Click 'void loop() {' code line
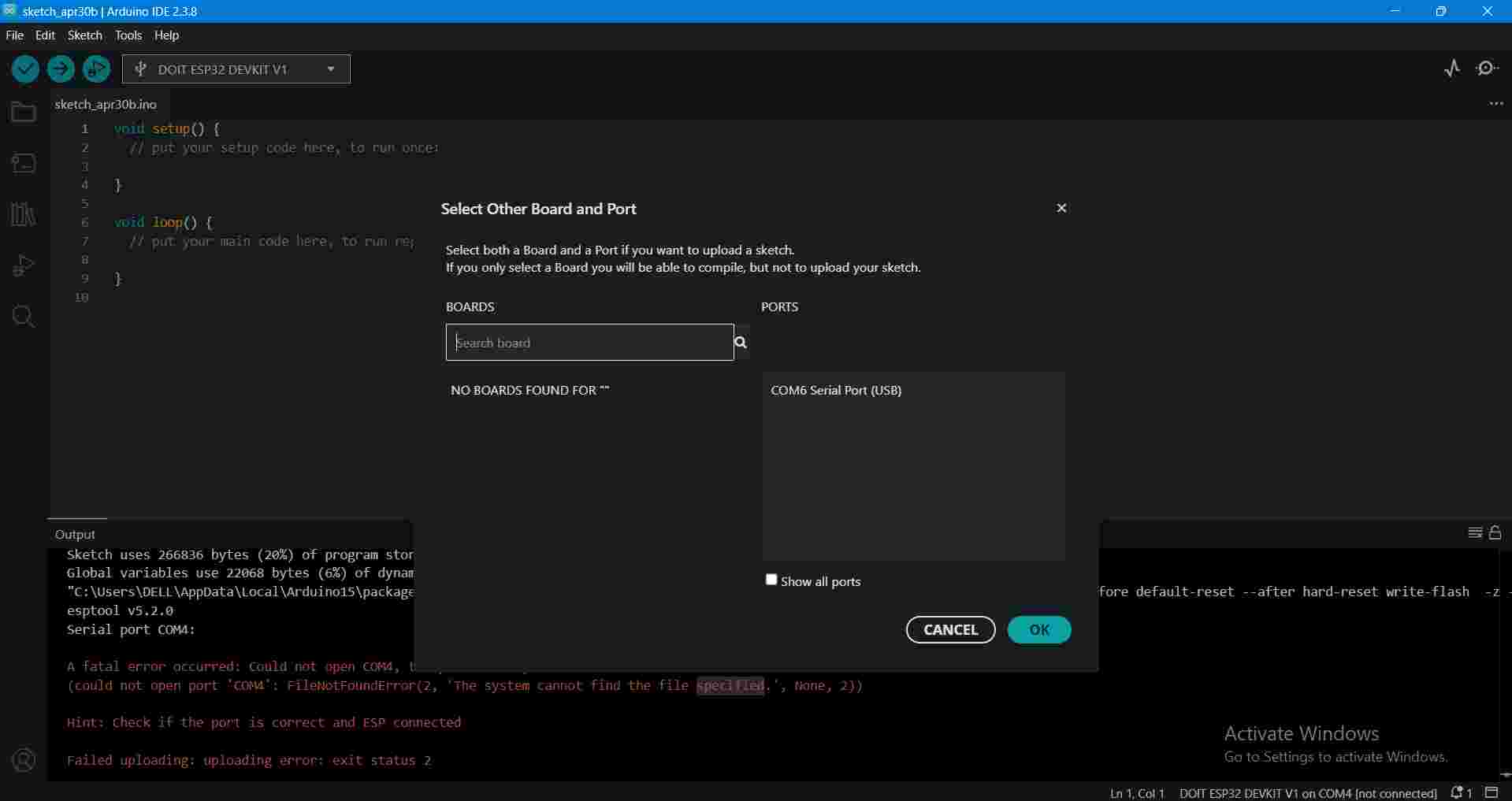 [x=163, y=222]
